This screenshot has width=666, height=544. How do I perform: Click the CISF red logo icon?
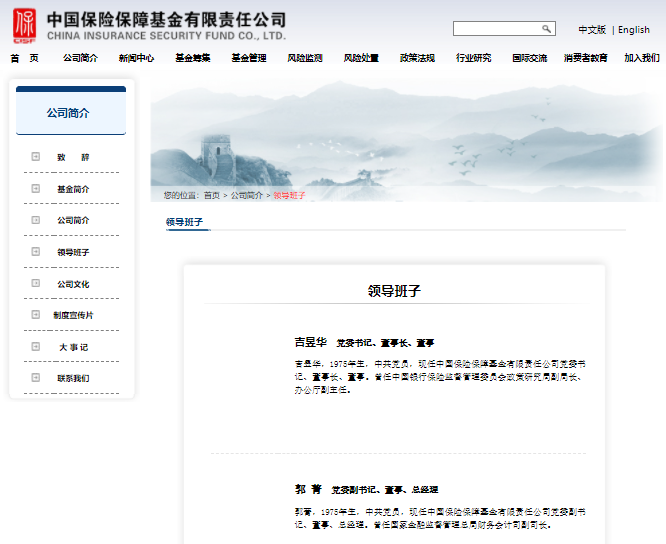click(24, 26)
